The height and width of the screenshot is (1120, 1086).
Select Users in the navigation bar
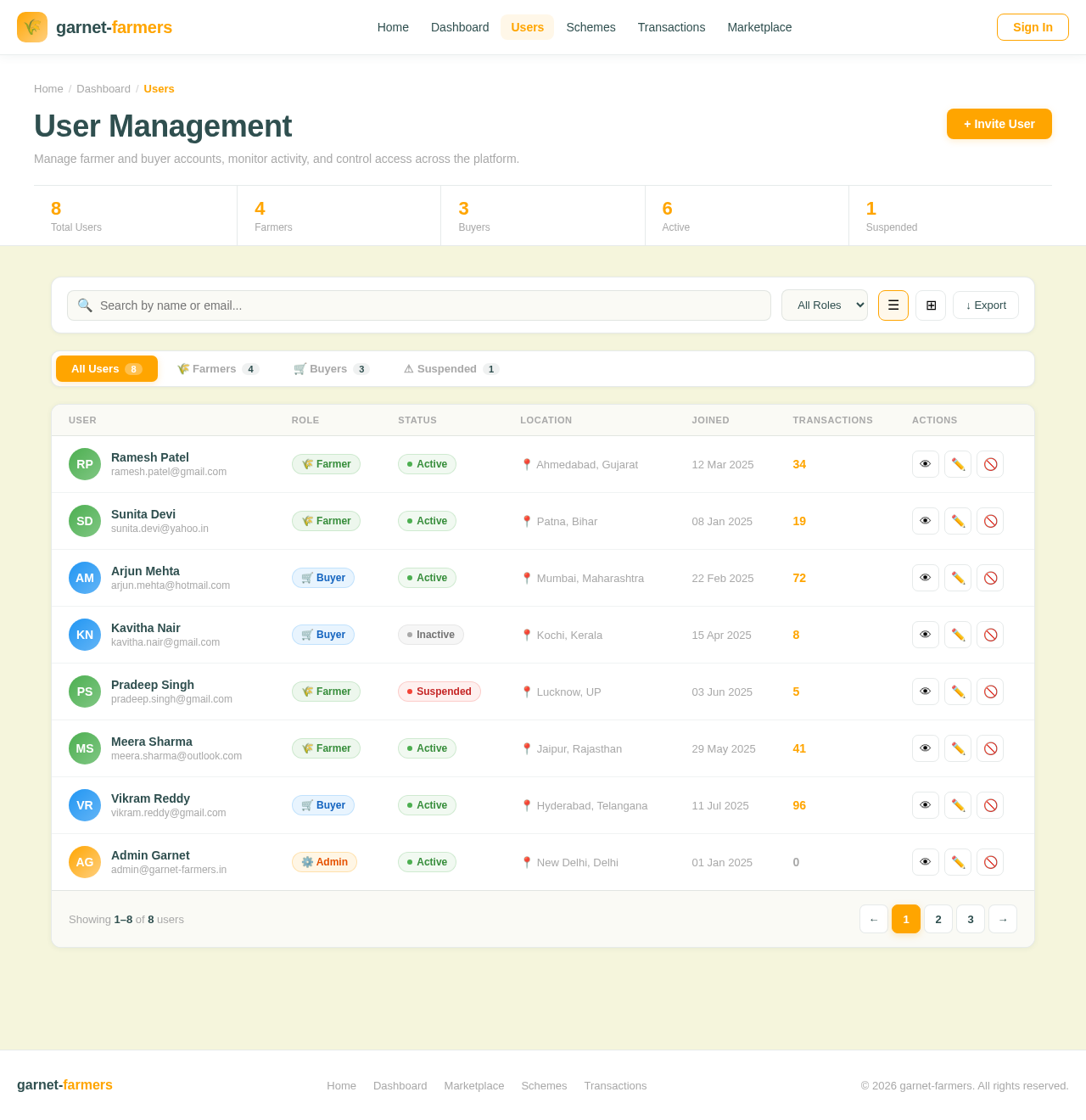pos(527,27)
